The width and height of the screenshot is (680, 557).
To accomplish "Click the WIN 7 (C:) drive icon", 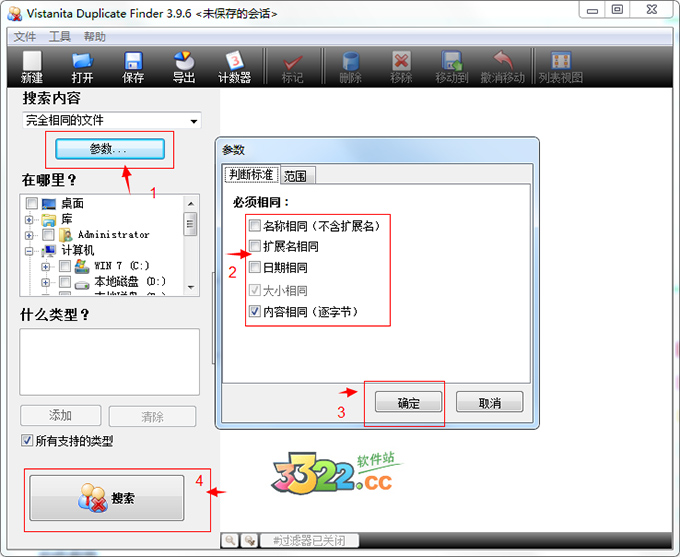I will 82,266.
